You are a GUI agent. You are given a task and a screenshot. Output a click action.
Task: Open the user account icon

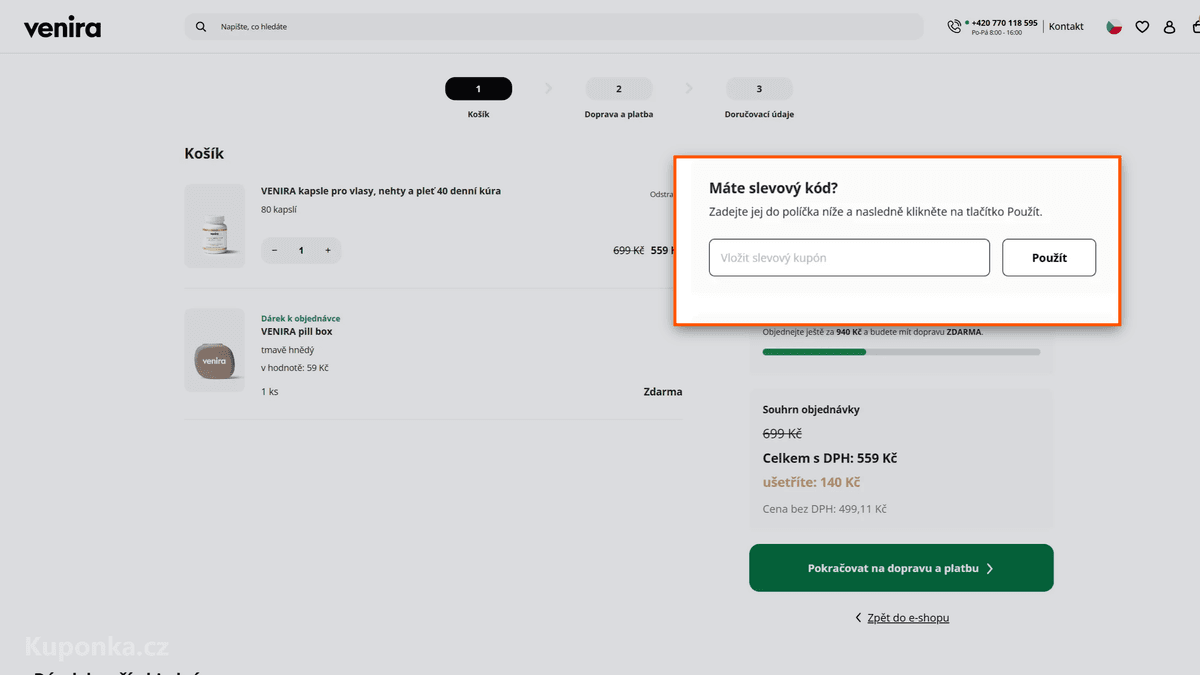[1169, 27]
